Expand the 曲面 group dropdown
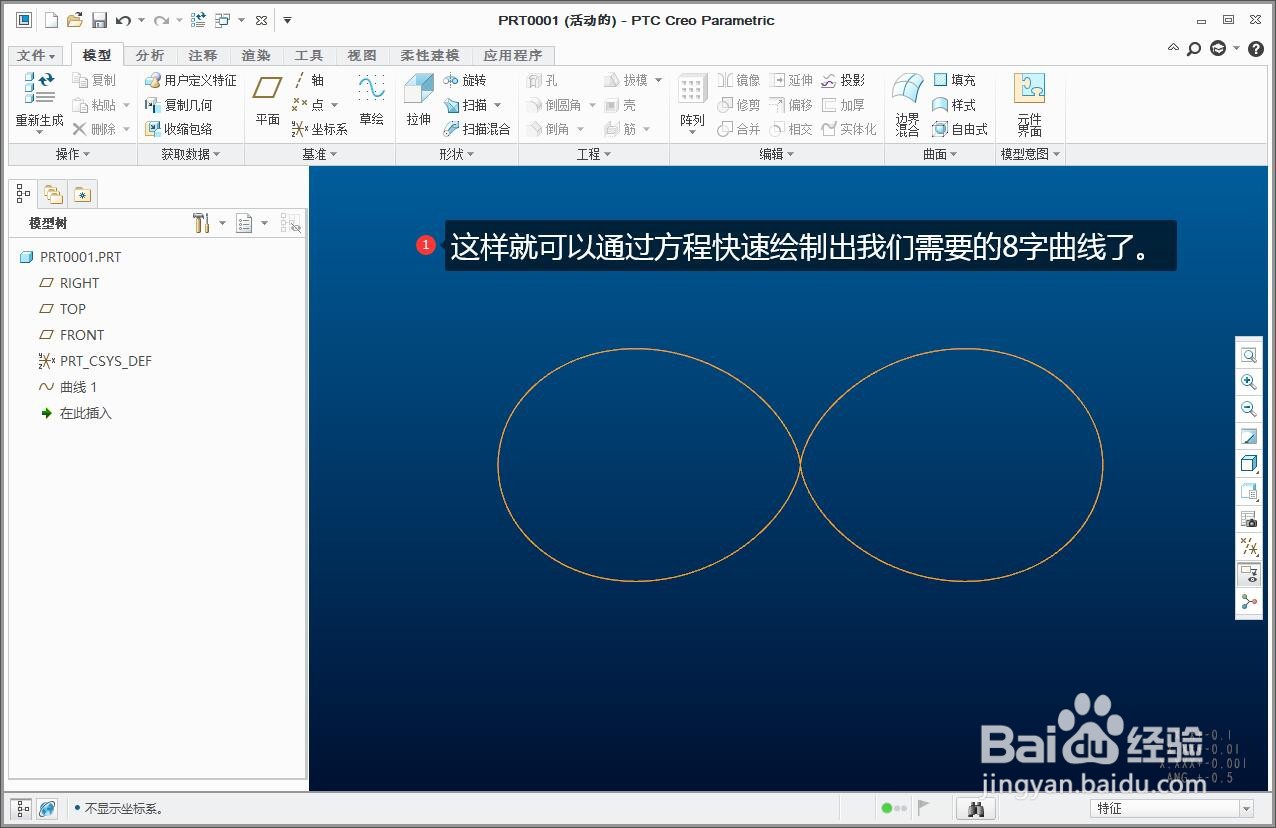 point(940,154)
